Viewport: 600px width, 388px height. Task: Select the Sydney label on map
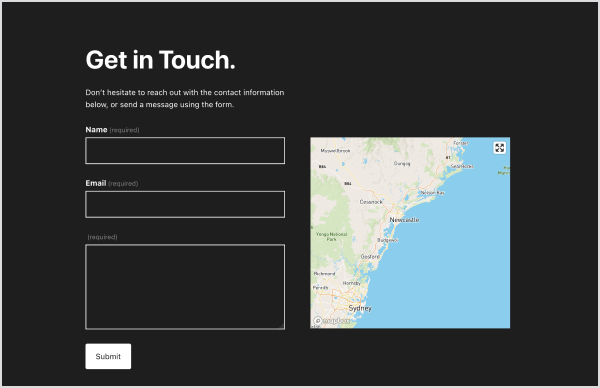(360, 308)
